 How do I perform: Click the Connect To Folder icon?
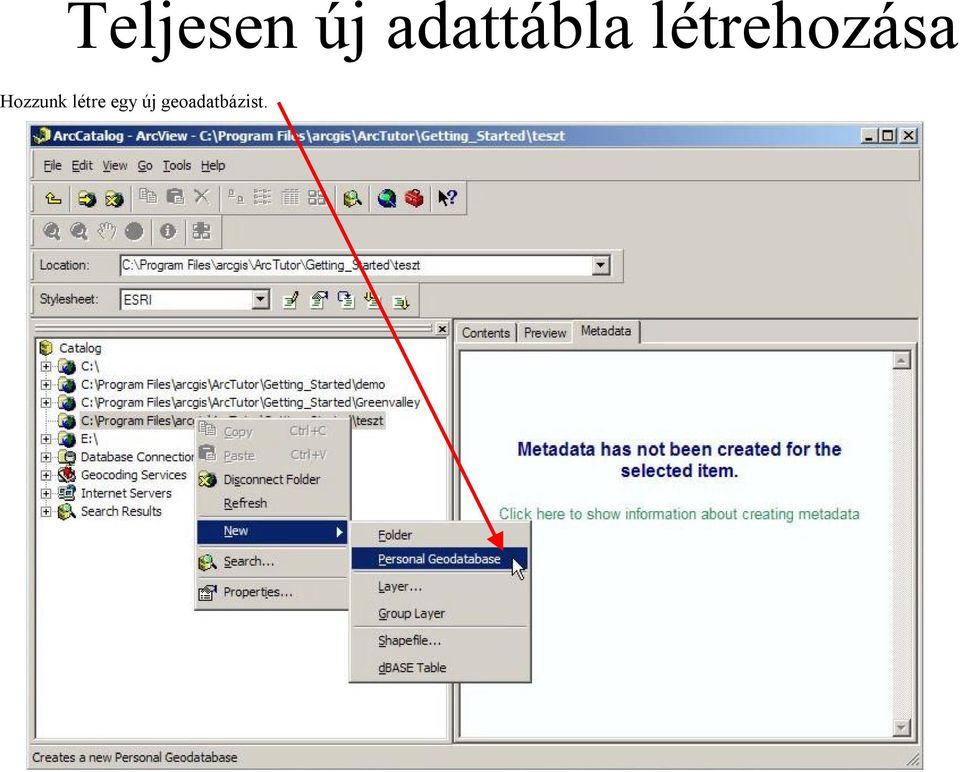pyautogui.click(x=86, y=198)
